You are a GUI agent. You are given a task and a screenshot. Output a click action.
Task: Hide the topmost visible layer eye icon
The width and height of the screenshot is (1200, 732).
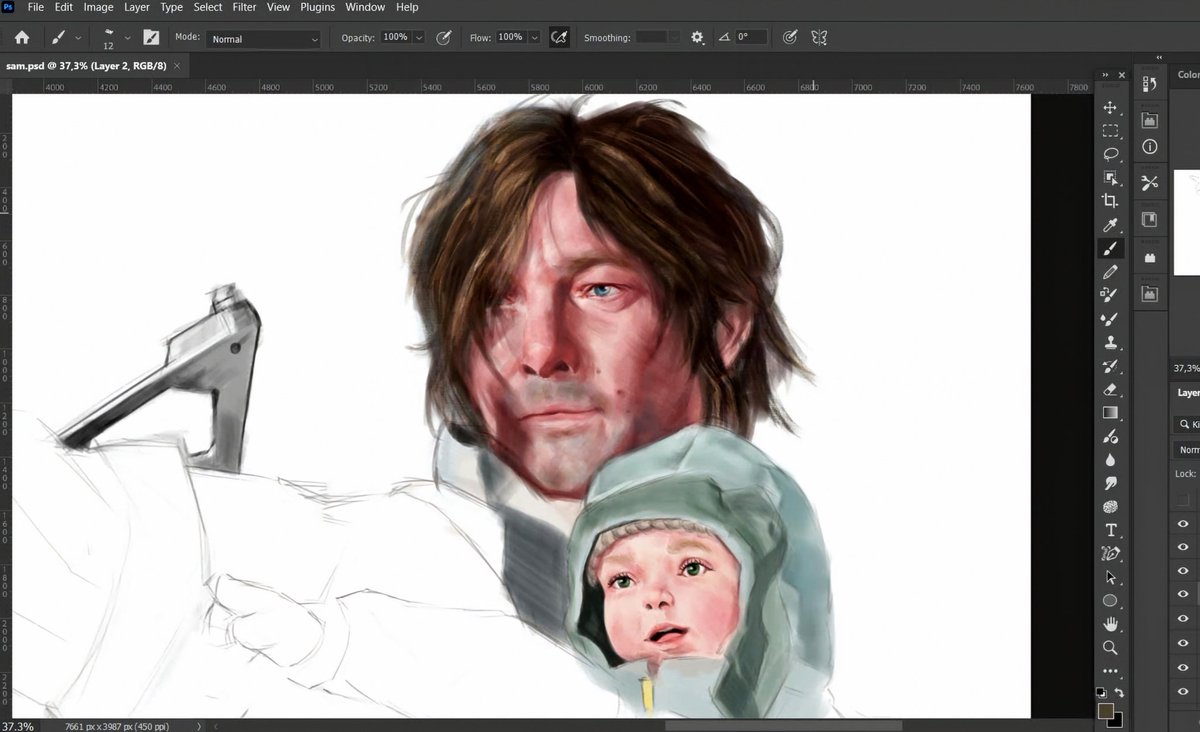1183,524
